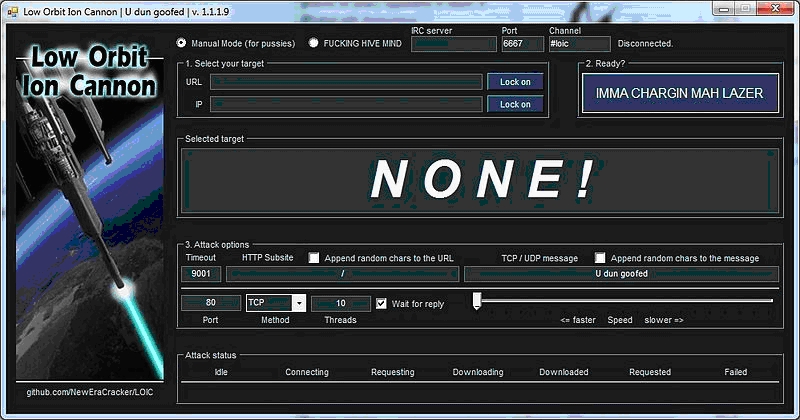The height and width of the screenshot is (420, 800).
Task: Click the 'Speed' label under the slider
Action: 620,320
